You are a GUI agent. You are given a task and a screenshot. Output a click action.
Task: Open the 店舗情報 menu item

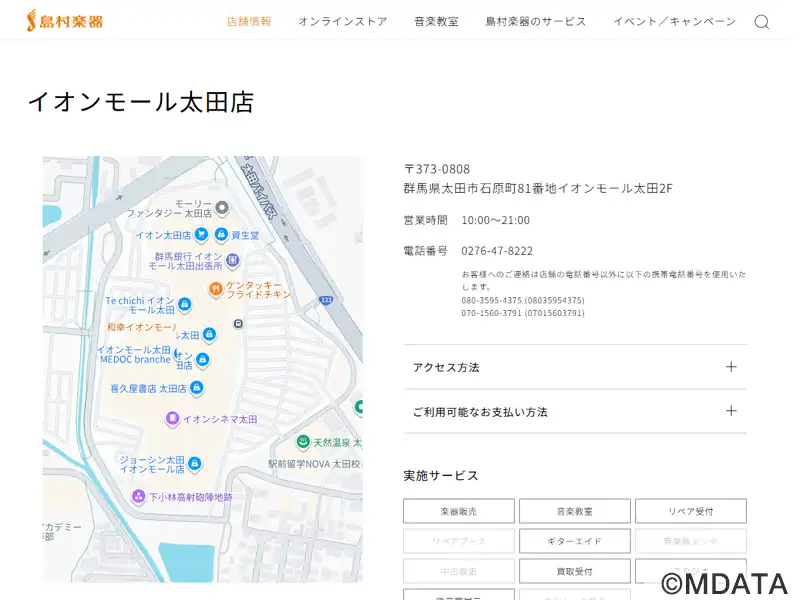(x=249, y=21)
